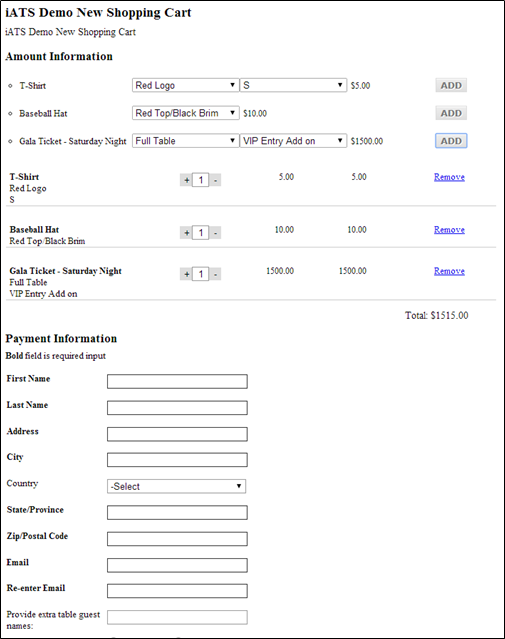Screen dimensions: 505x639
Task: Increase T-Shirt quantity with plus button
Action: (x=186, y=180)
